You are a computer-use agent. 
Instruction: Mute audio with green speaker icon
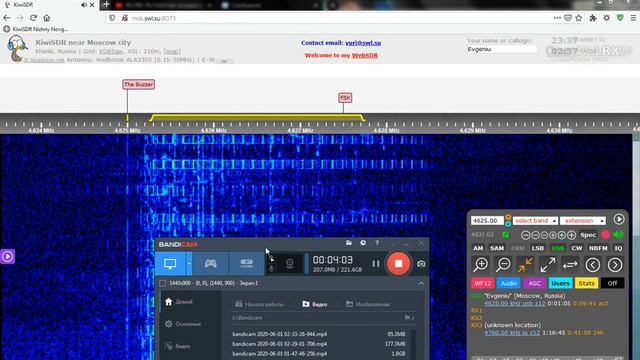pyautogui.click(x=618, y=235)
